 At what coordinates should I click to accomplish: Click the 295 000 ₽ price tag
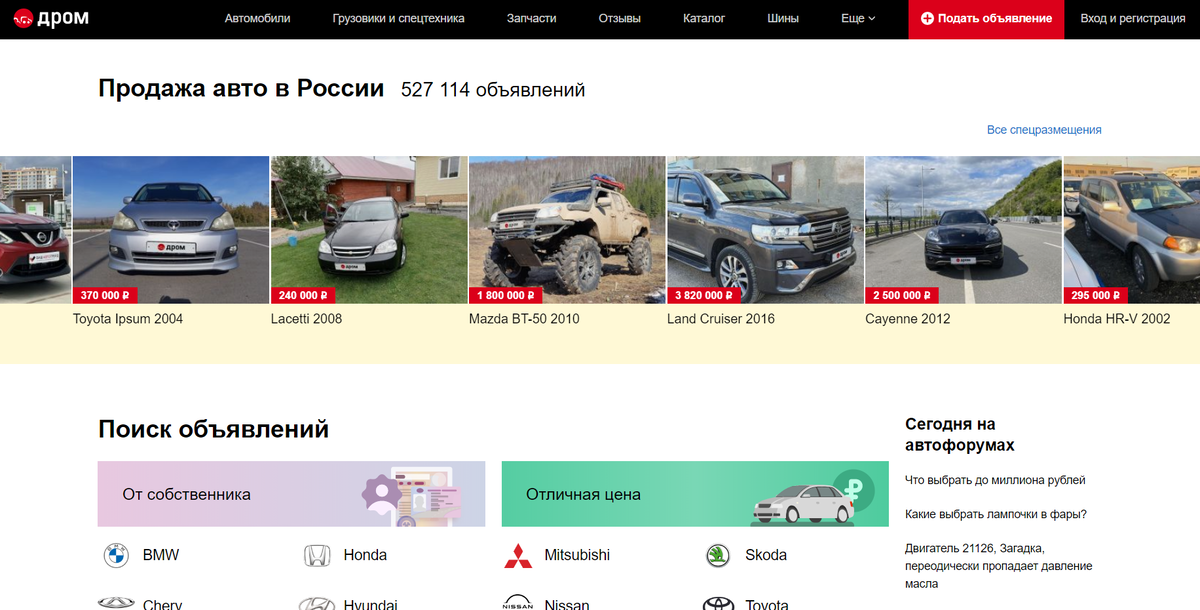(x=1095, y=295)
